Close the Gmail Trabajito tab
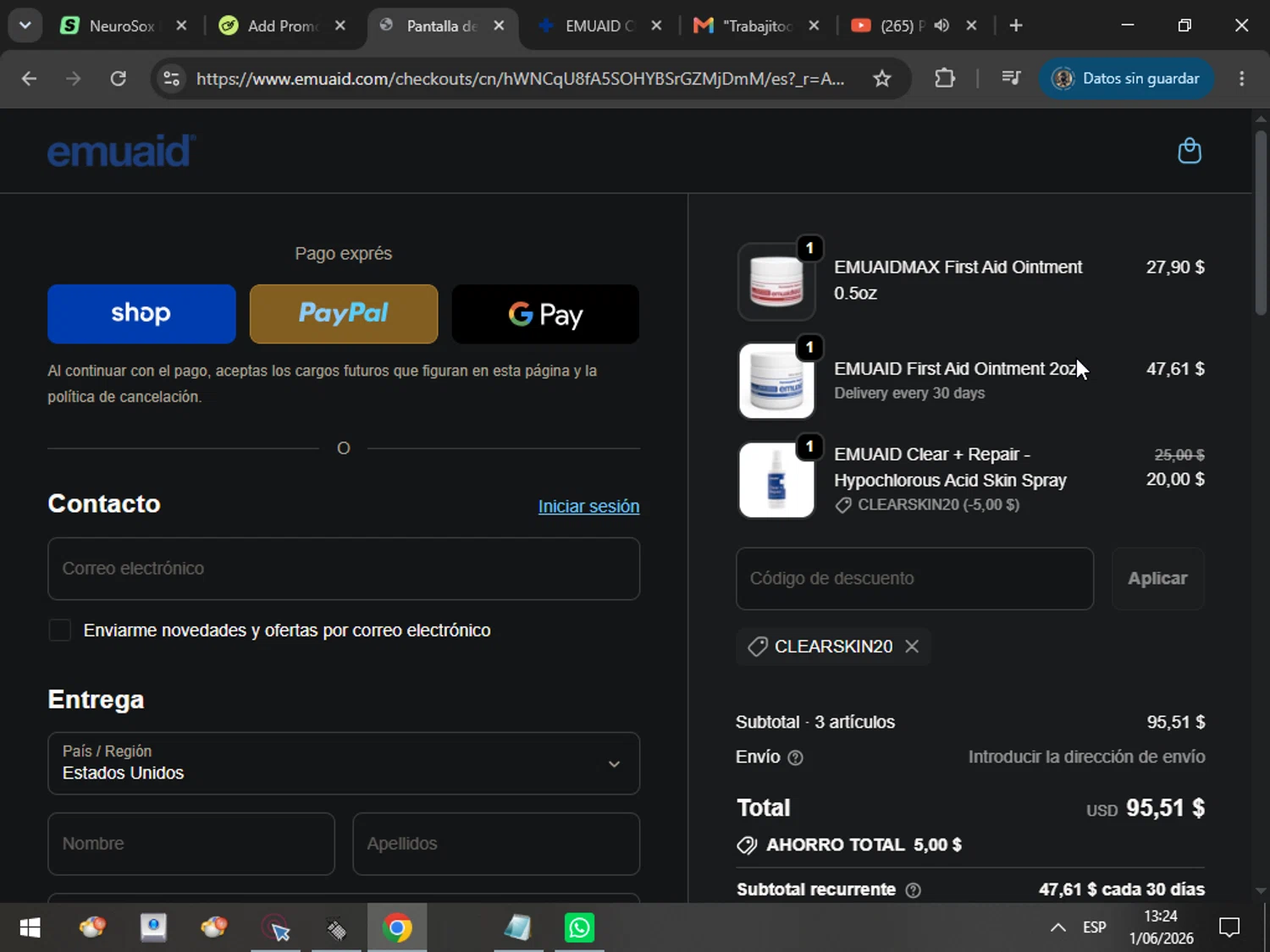This screenshot has height=952, width=1270. click(814, 25)
